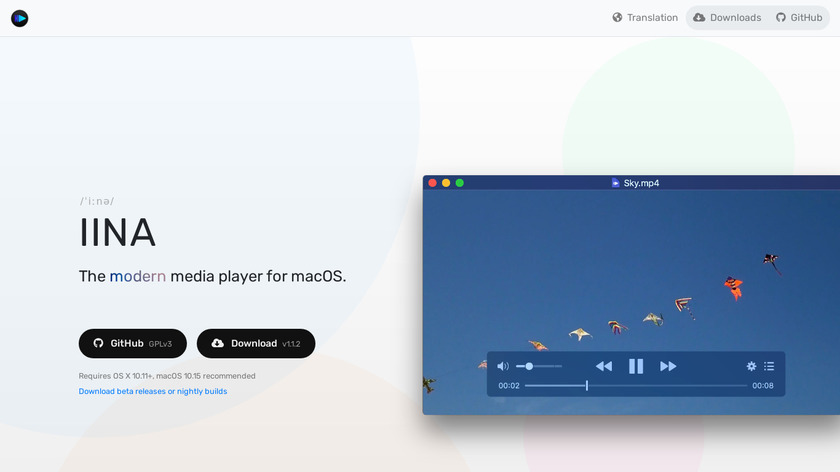Click the Download v1.1.2 button
The width and height of the screenshot is (840, 472).
pyautogui.click(x=256, y=343)
